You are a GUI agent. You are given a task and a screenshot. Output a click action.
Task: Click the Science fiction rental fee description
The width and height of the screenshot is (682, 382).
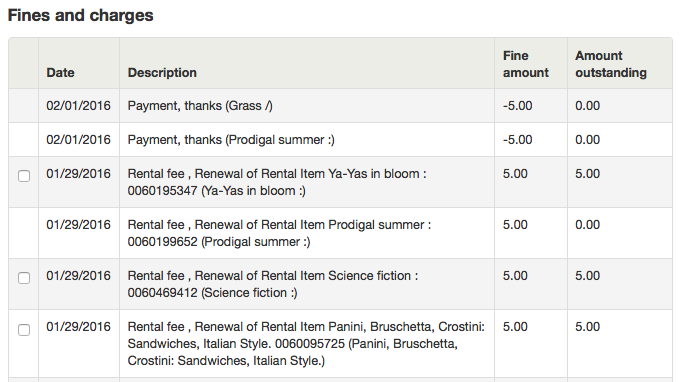(273, 284)
